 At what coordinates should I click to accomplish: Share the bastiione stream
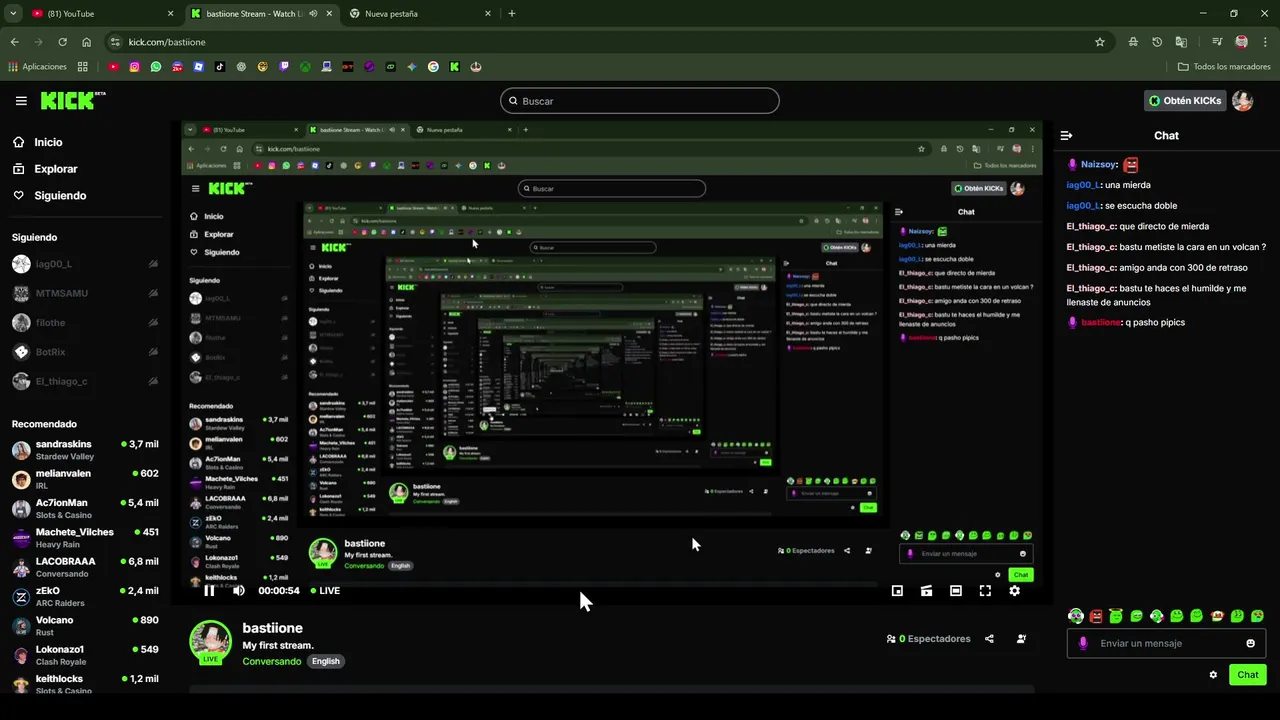pos(989,639)
